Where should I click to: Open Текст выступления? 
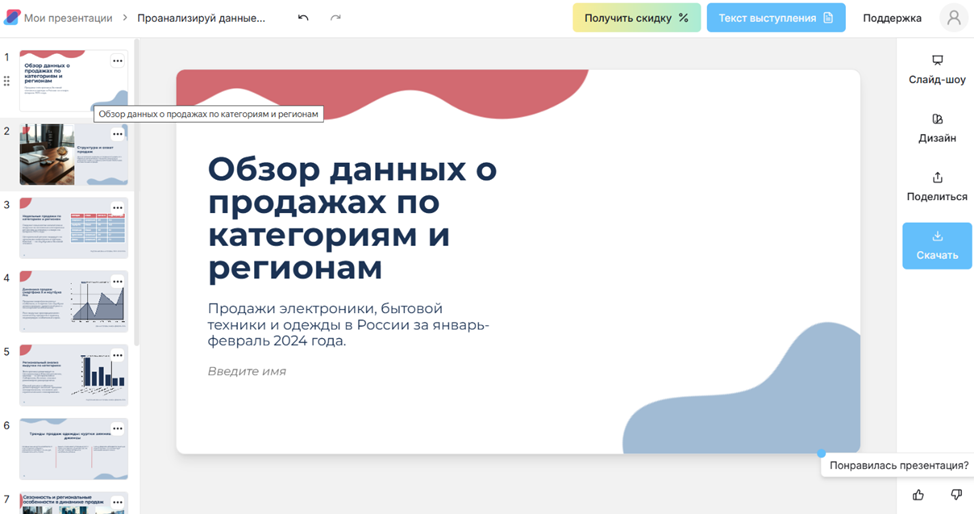pos(776,18)
